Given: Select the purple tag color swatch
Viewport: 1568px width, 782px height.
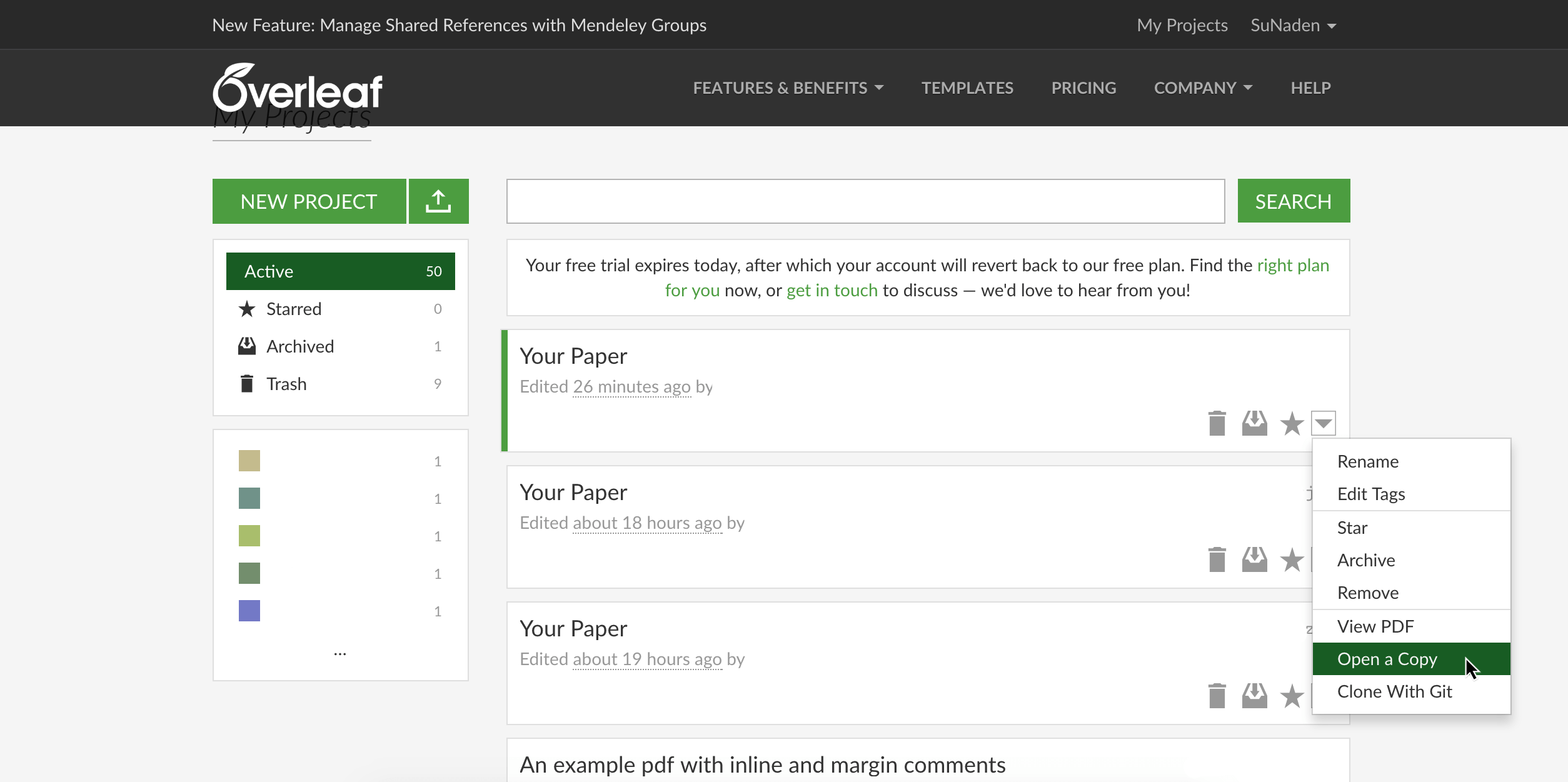Looking at the screenshot, I should [249, 611].
